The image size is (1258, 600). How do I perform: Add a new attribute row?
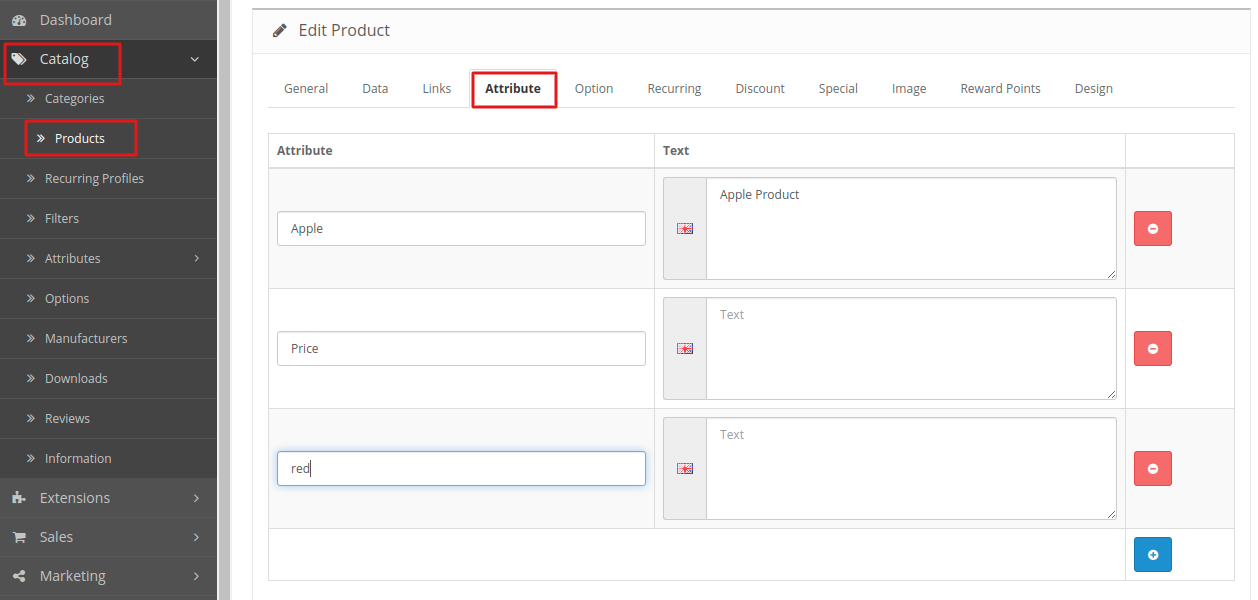tap(1152, 555)
